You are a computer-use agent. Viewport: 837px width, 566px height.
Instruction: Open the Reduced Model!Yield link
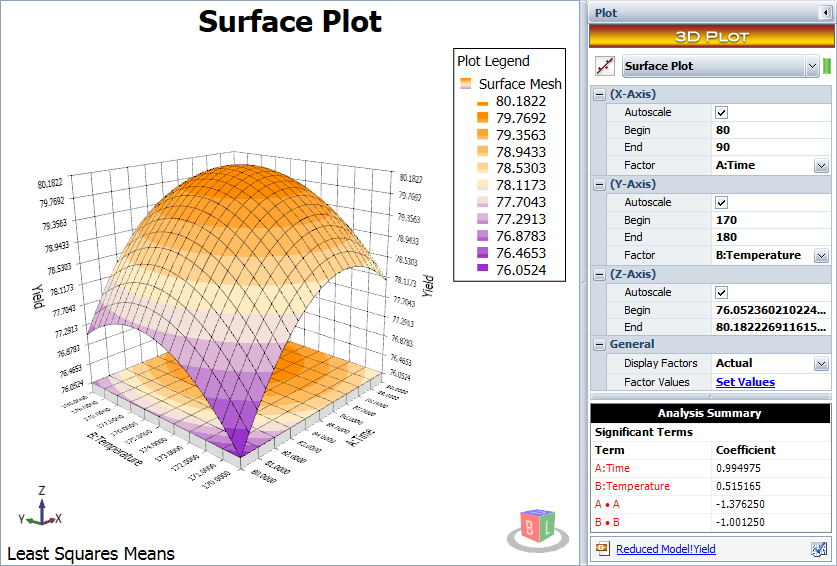pyautogui.click(x=665, y=549)
